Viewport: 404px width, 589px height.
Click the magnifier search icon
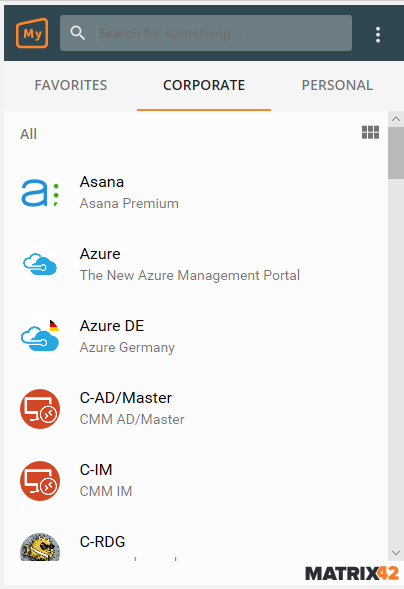coord(77,33)
